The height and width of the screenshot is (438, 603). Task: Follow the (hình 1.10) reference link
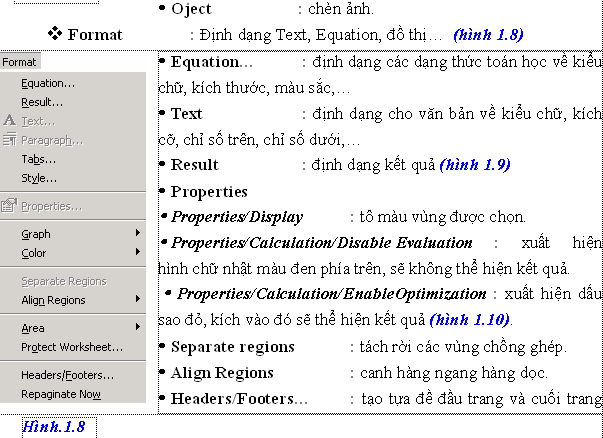(470, 320)
